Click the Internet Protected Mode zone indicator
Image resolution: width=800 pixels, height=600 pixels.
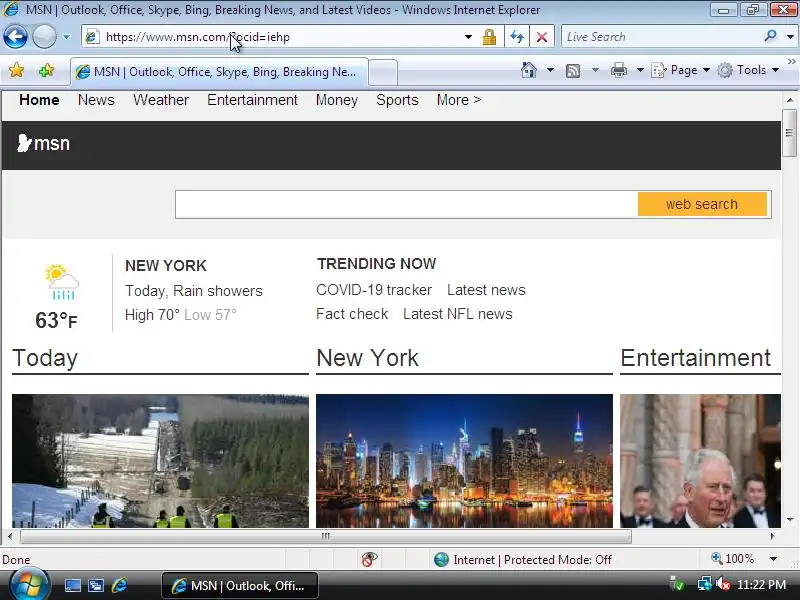[522, 560]
